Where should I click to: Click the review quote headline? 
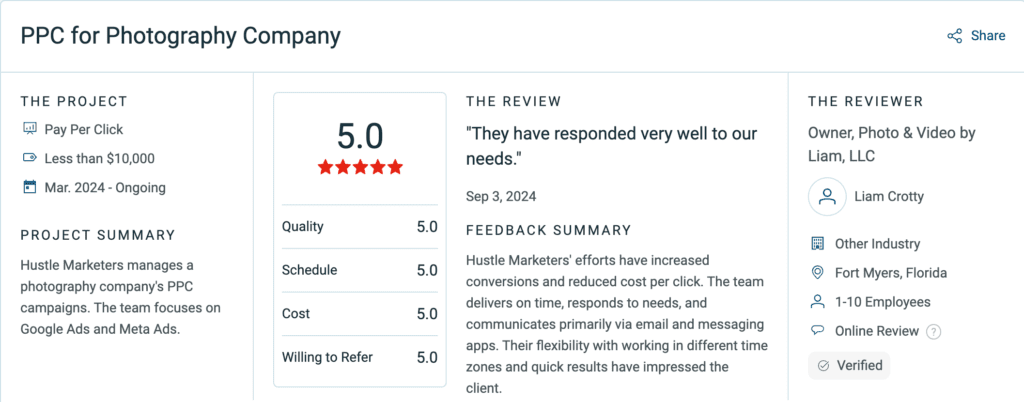pyautogui.click(x=611, y=145)
